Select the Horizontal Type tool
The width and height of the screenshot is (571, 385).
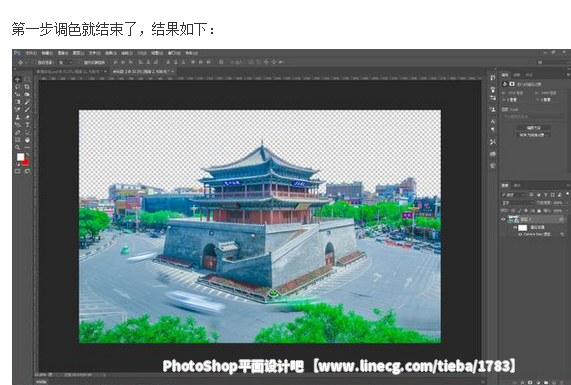(27, 125)
